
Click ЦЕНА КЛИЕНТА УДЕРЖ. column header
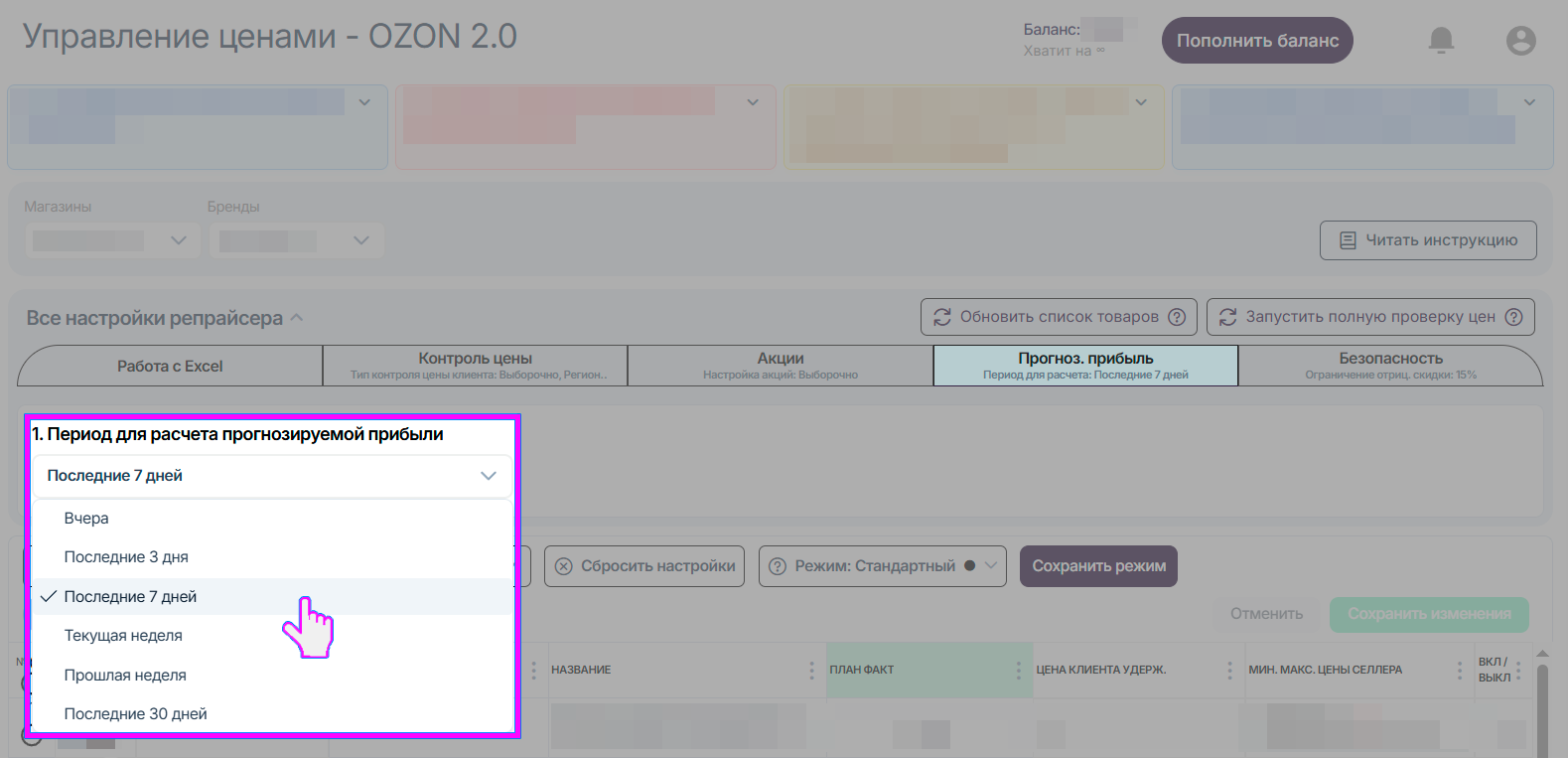[1137, 670]
